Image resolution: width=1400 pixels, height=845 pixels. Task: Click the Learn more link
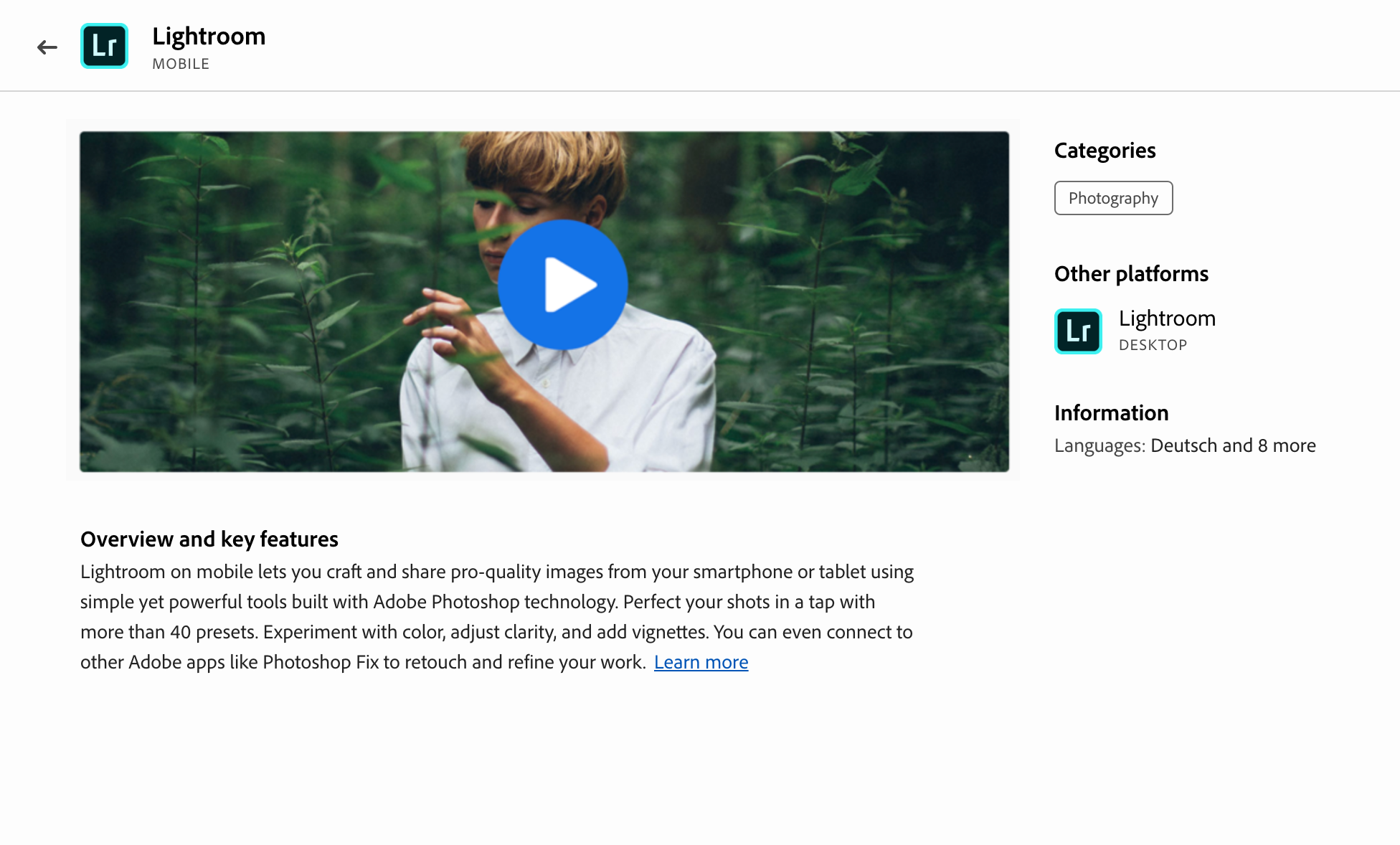click(701, 662)
